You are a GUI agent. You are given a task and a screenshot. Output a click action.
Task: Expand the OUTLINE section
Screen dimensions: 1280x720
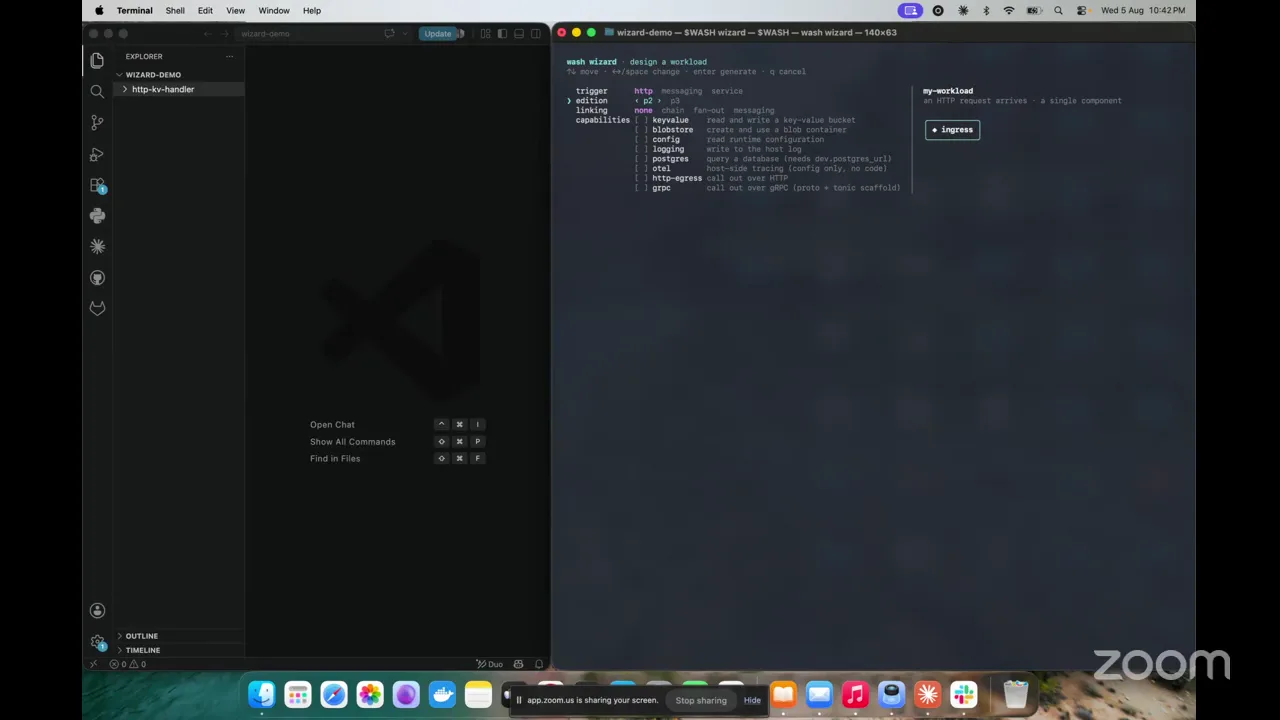180,636
